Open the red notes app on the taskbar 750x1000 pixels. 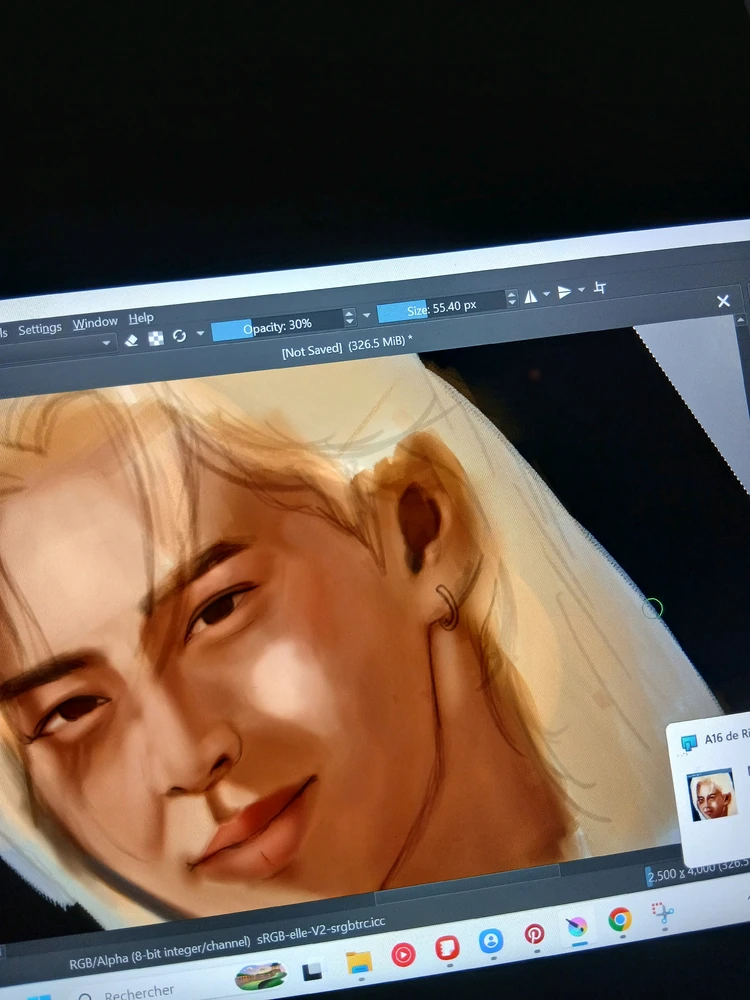(447, 948)
